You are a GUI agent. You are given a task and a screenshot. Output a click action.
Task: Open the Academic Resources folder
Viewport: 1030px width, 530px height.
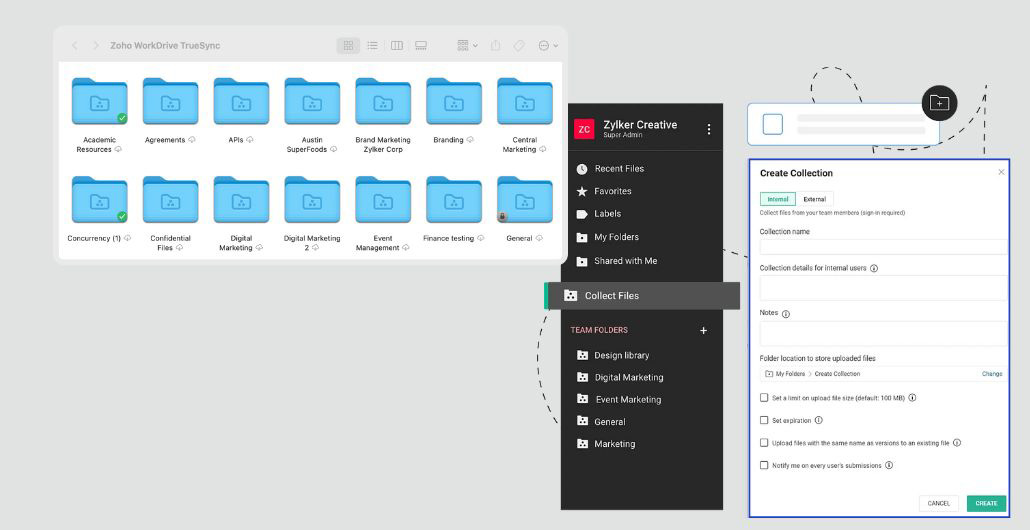(99, 102)
